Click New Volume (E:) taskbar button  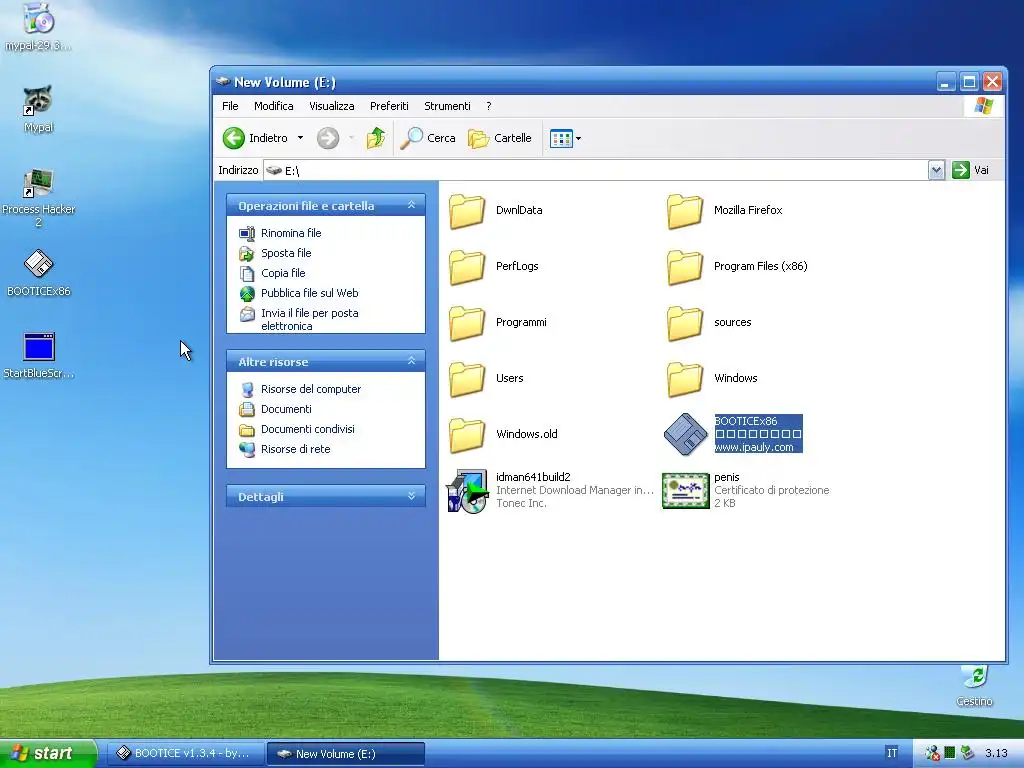[346, 754]
